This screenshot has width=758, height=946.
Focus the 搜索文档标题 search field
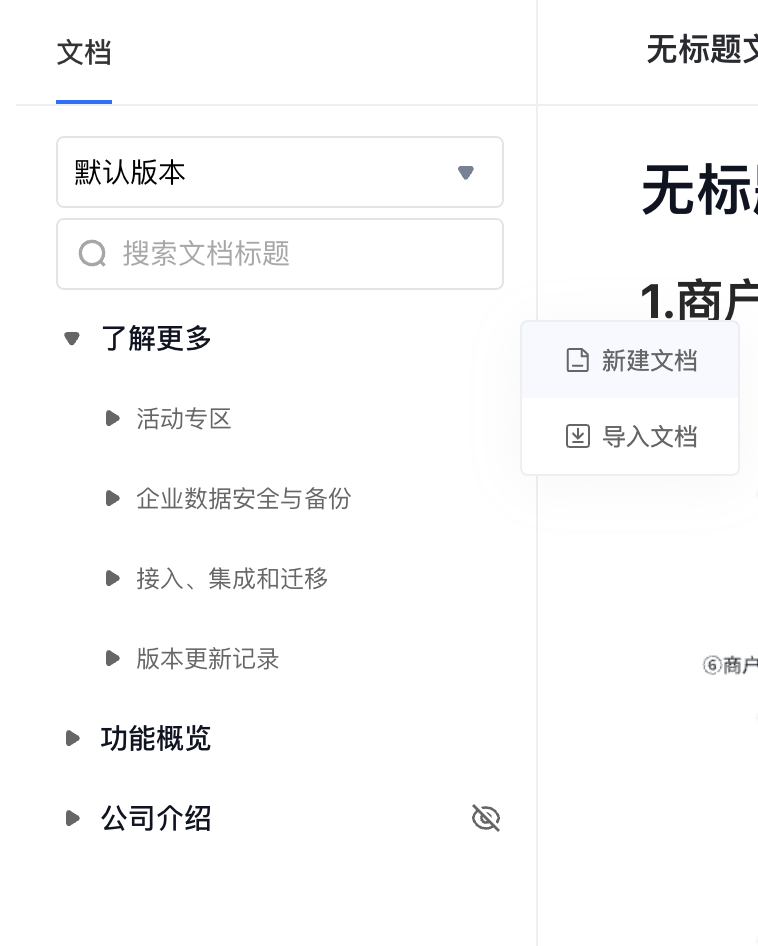pyautogui.click(x=280, y=254)
